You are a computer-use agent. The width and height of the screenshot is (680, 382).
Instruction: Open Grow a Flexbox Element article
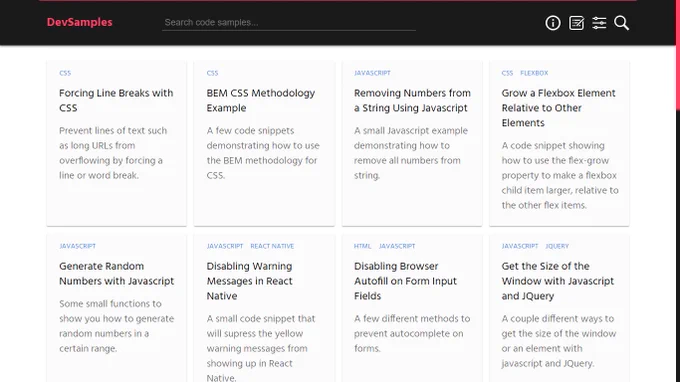tap(558, 108)
